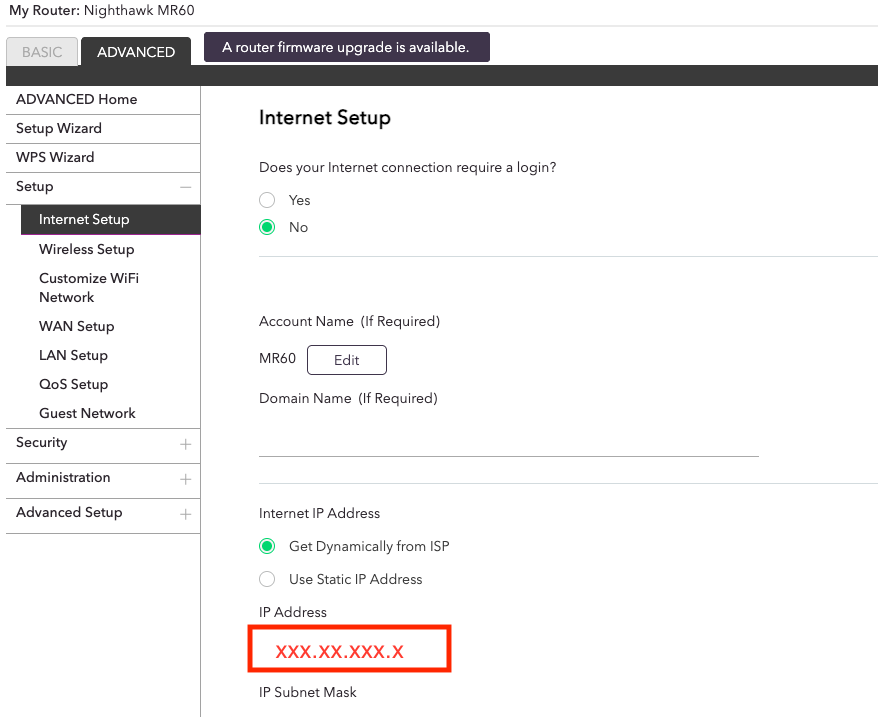This screenshot has width=878, height=717.
Task: Navigate to WAN Setup
Action: tap(76, 327)
